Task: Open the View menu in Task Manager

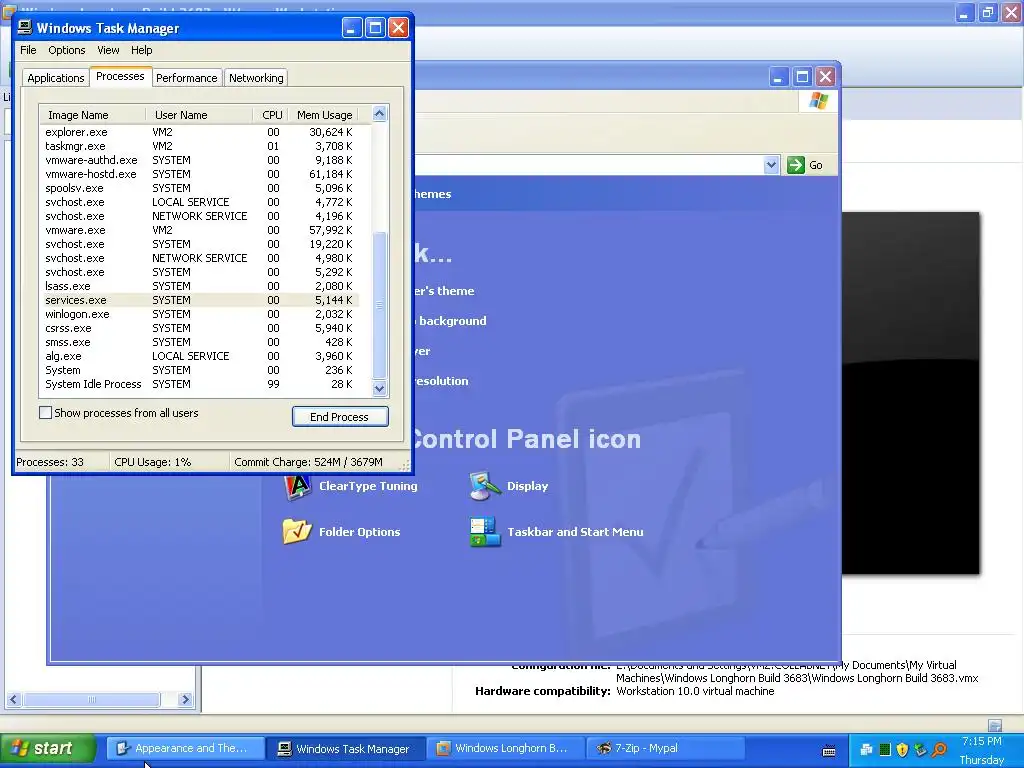Action: point(108,50)
